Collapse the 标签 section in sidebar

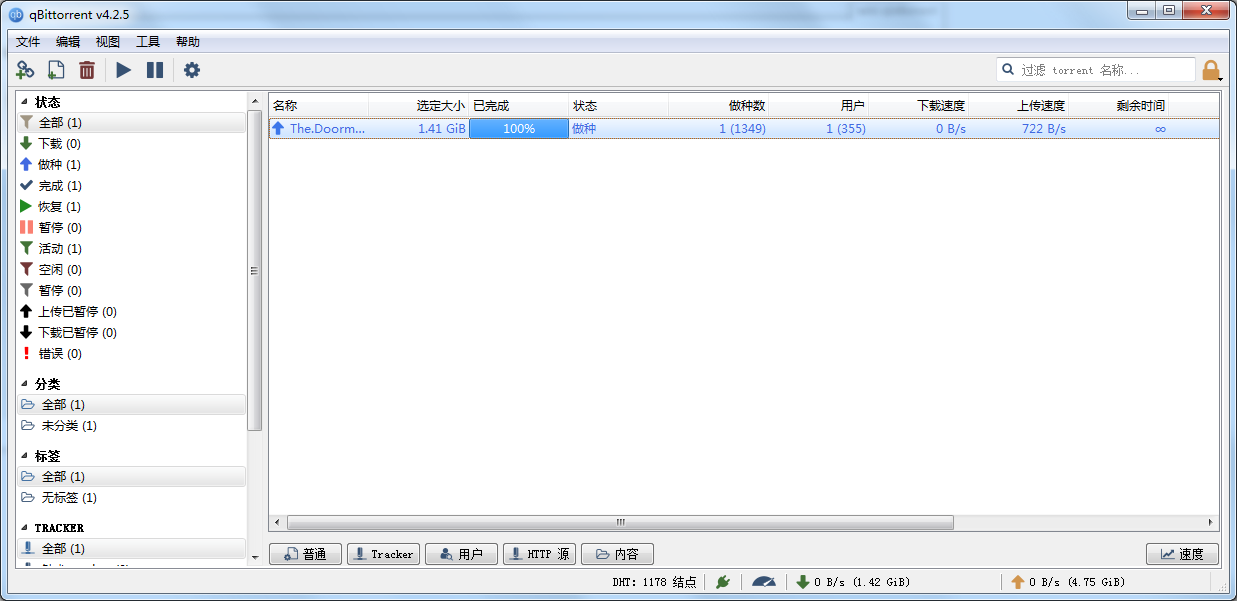[x=25, y=456]
